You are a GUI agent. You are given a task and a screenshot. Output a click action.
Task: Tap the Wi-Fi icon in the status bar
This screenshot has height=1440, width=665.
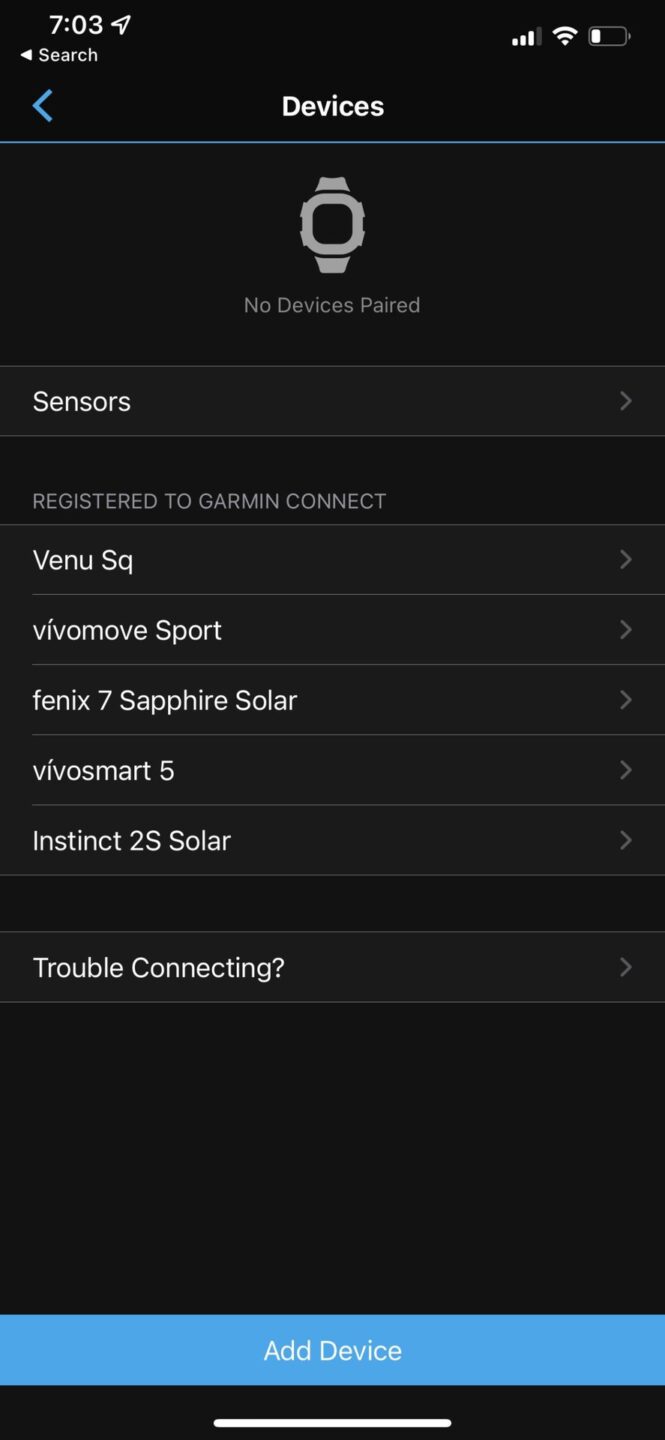(x=564, y=36)
